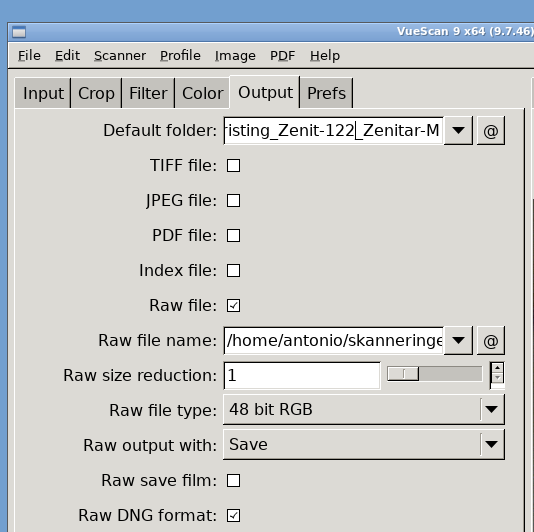Open the Edit menu
This screenshot has height=532, width=534.
[x=67, y=56]
